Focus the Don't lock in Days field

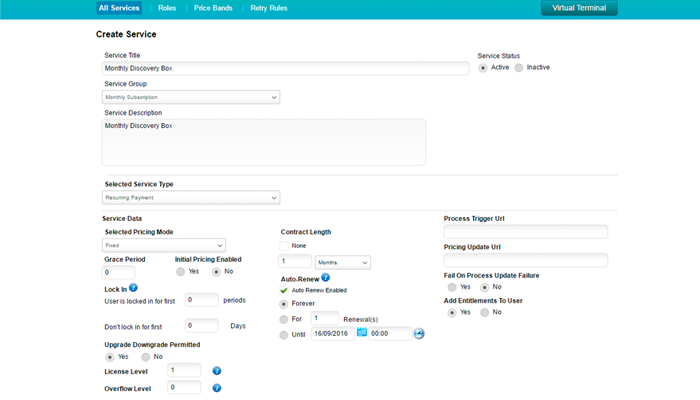click(x=202, y=326)
